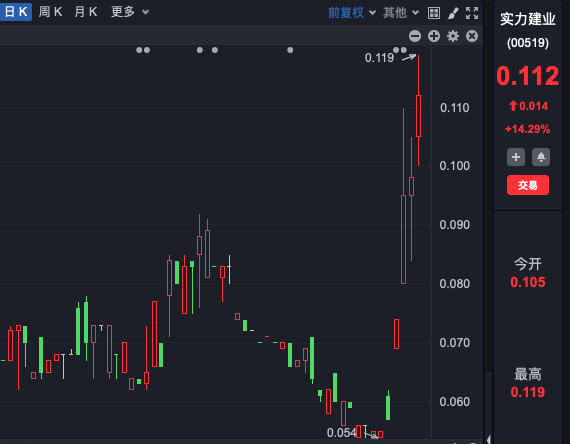Enter fullscreen chart mode
Viewport: 570px width, 444px height.
472,13
